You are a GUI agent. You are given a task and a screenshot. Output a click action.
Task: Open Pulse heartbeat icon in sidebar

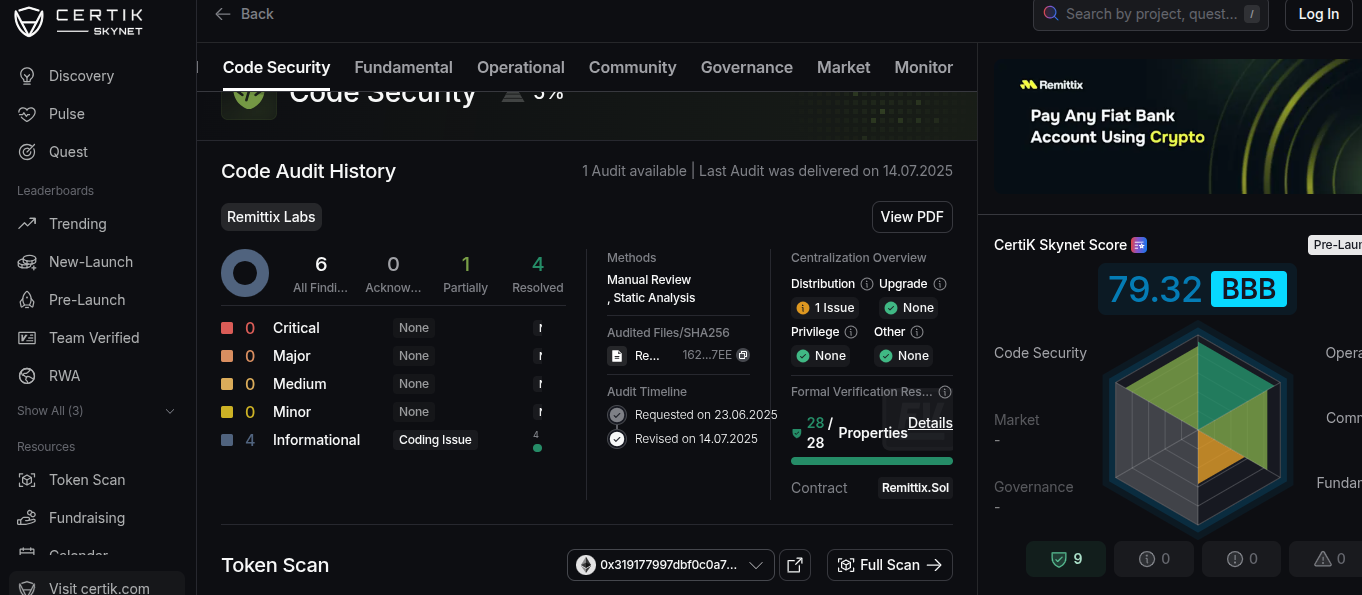(x=28, y=114)
